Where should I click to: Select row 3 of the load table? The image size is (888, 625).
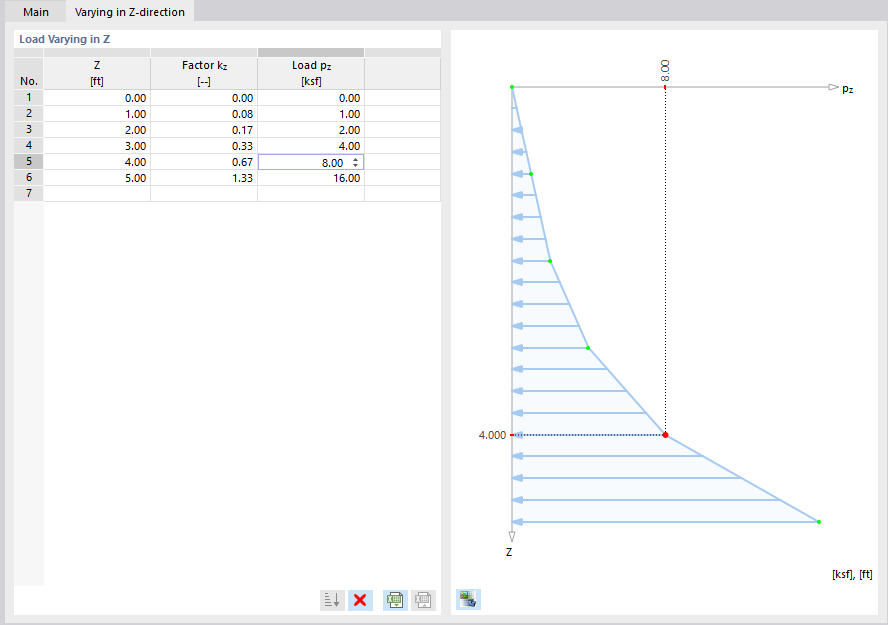pyautogui.click(x=27, y=129)
